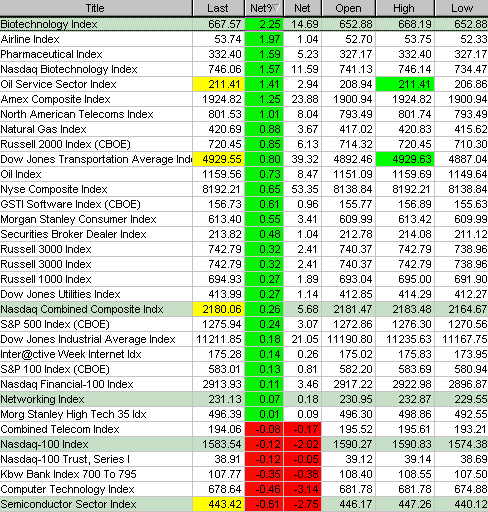
Task: Click the Net% column header sort arrow
Action: tap(276, 8)
